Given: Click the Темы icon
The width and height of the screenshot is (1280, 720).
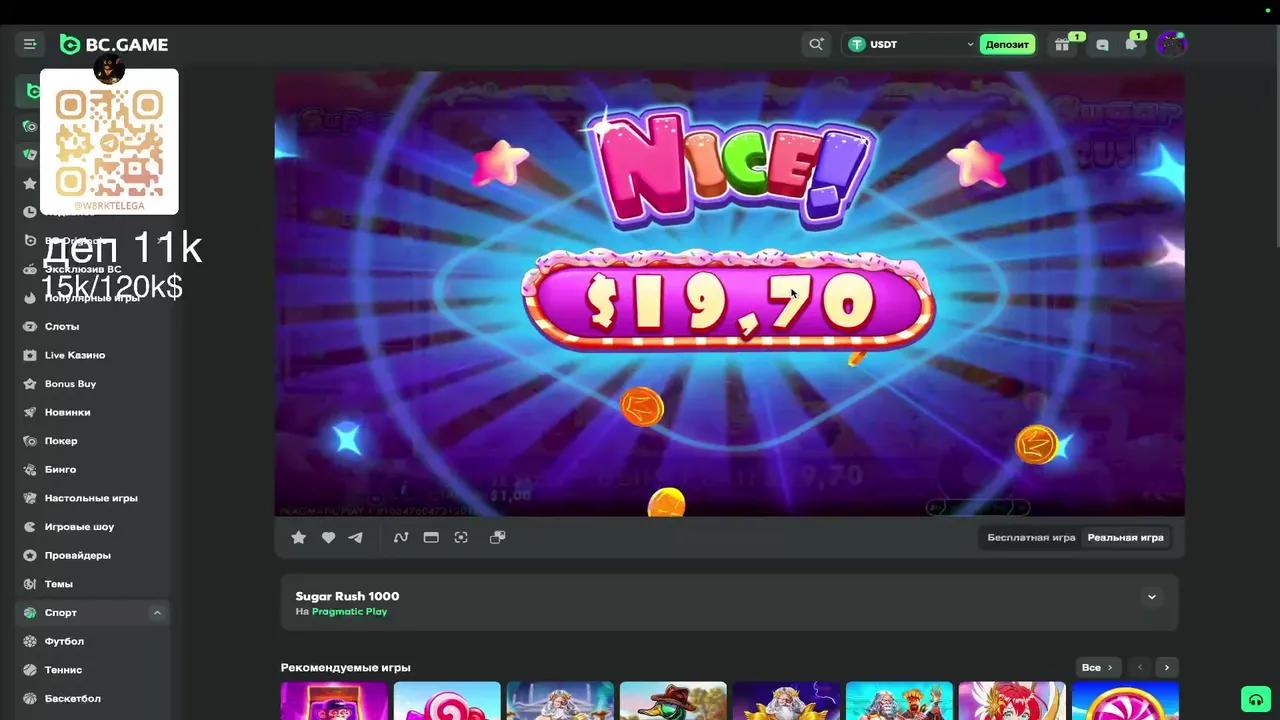Looking at the screenshot, I should tap(30, 584).
